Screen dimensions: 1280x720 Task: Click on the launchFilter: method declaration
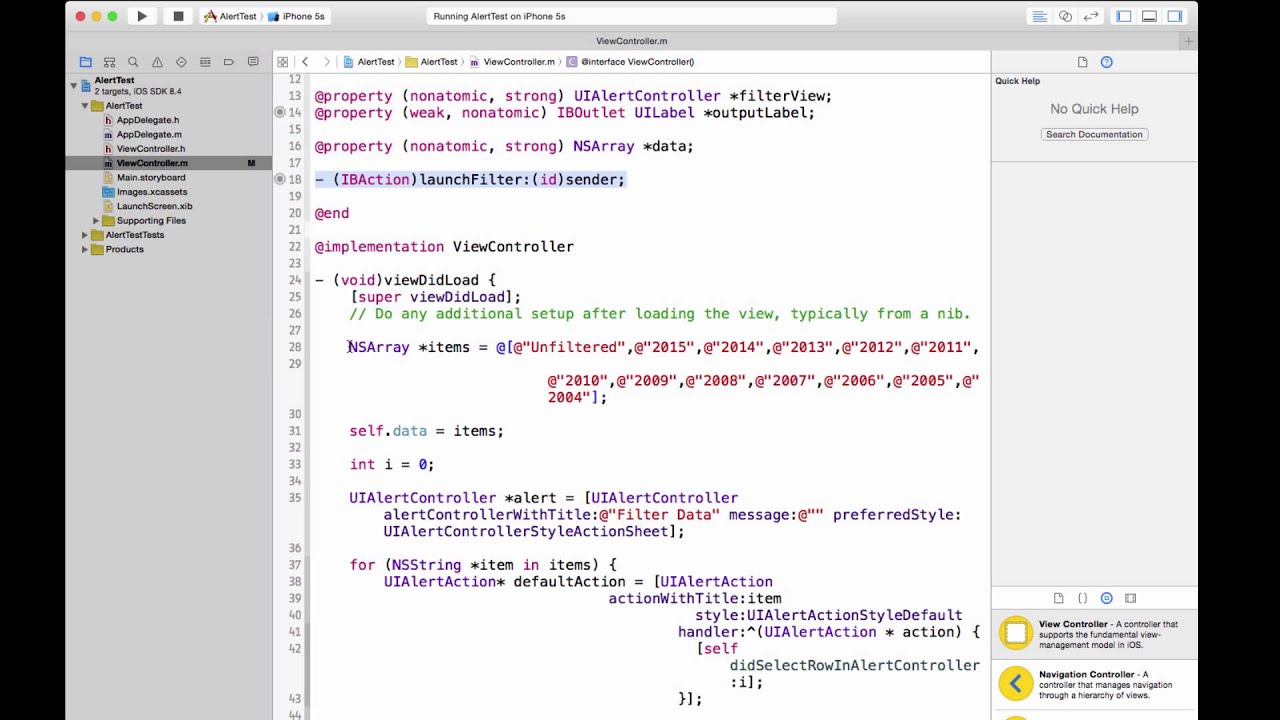point(470,180)
